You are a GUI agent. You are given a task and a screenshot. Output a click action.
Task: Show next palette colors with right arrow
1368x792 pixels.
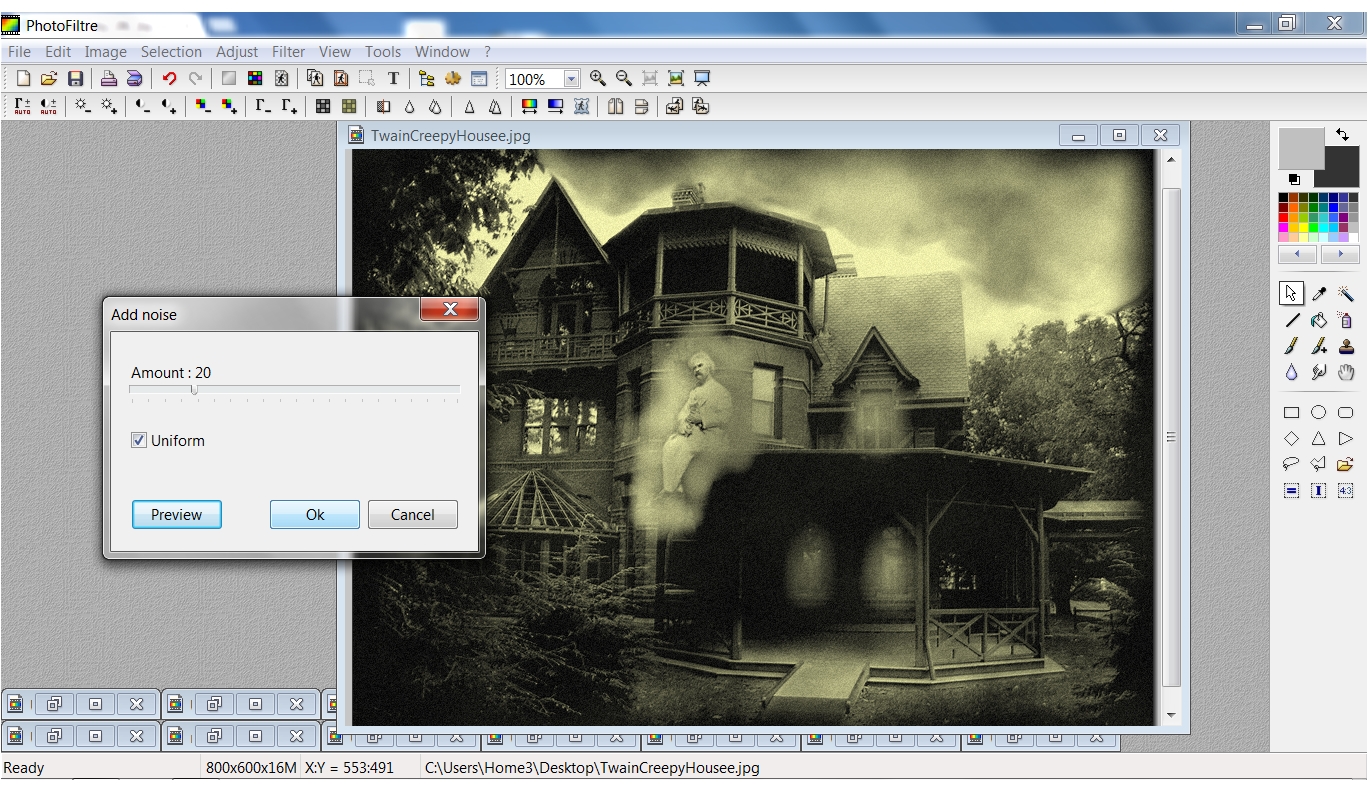pyautogui.click(x=1340, y=254)
